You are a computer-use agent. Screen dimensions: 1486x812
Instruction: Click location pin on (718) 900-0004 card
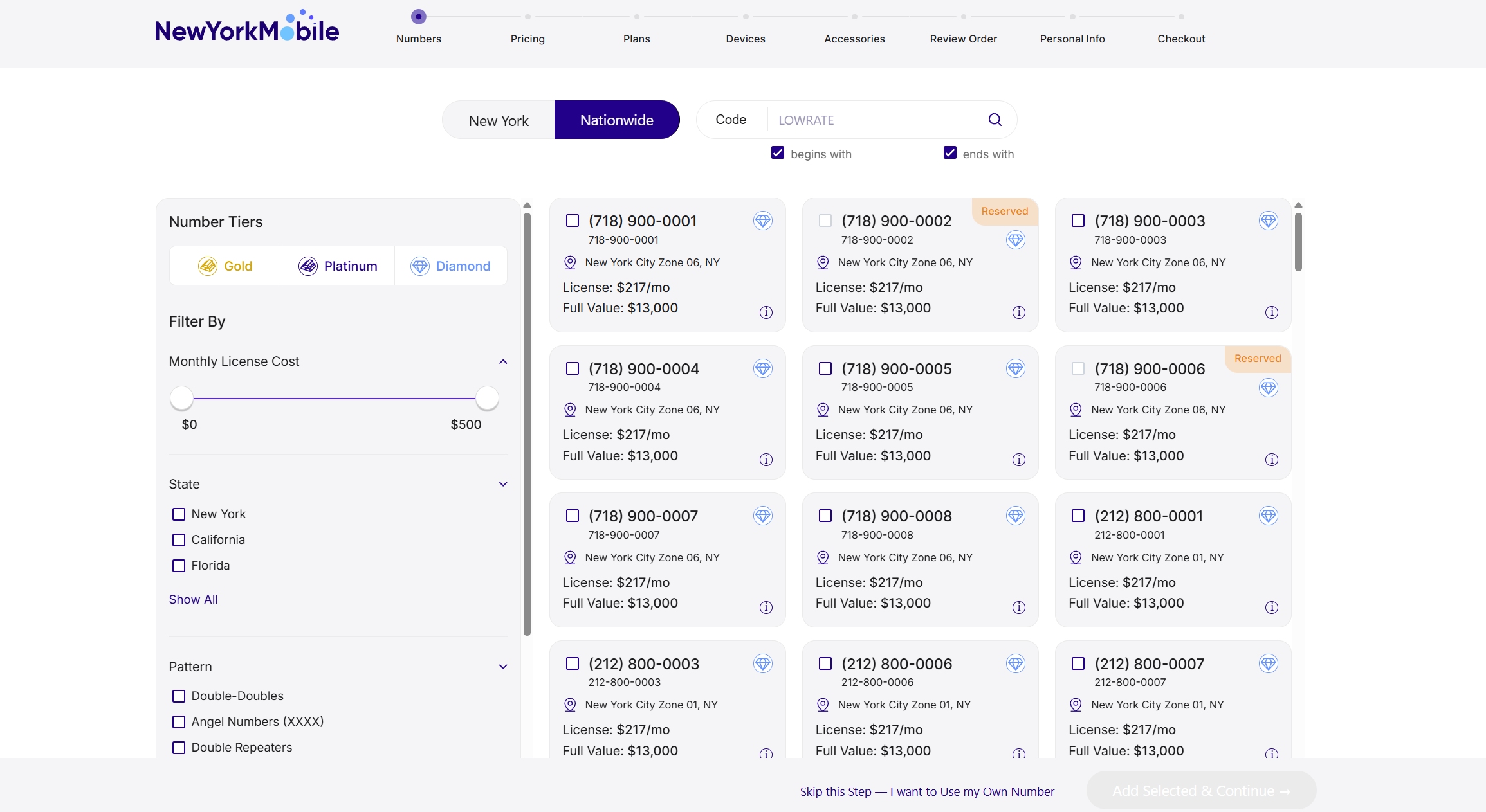click(x=570, y=410)
